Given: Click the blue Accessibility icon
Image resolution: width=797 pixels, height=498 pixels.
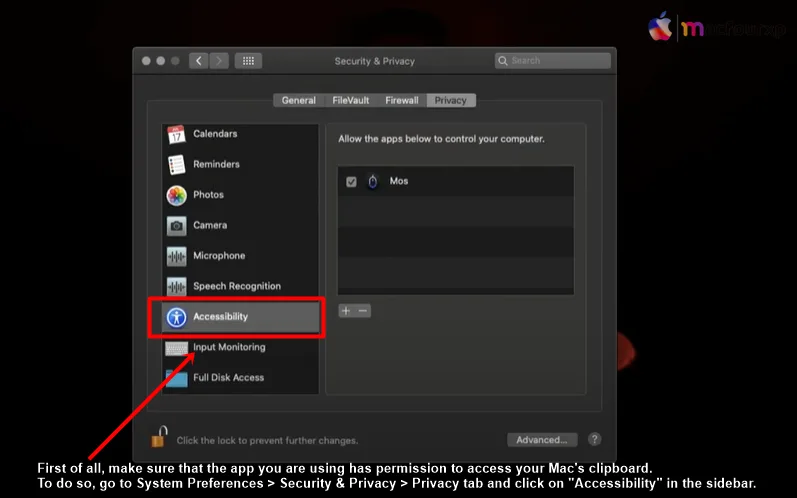Looking at the screenshot, I should click(176, 317).
